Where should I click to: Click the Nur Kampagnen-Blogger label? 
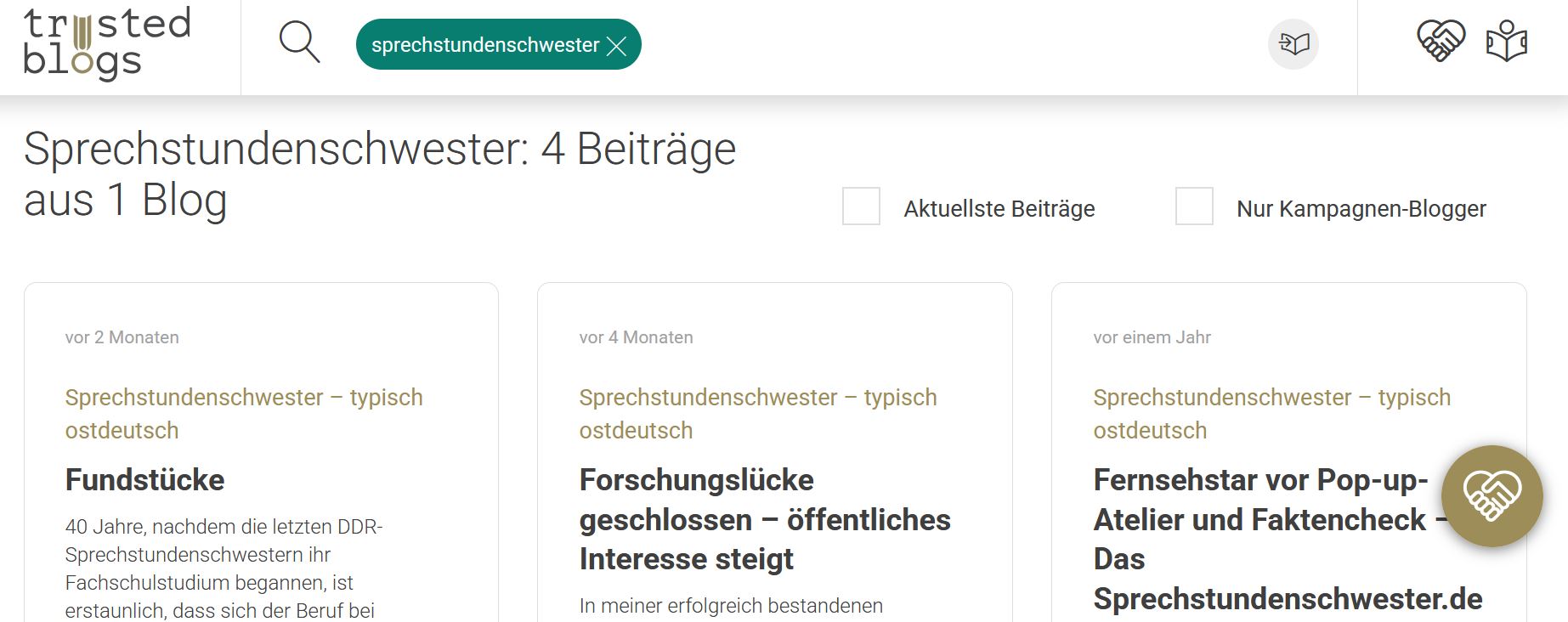coord(1361,209)
